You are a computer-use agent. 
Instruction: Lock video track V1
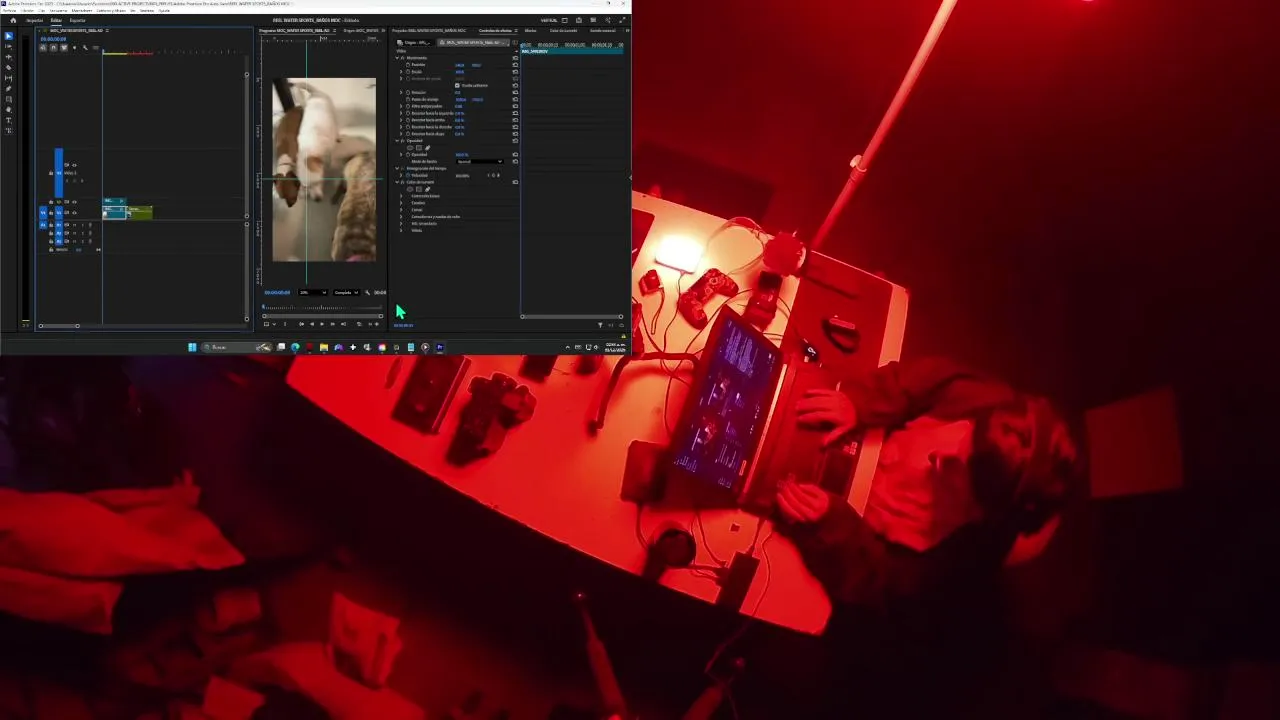51,213
